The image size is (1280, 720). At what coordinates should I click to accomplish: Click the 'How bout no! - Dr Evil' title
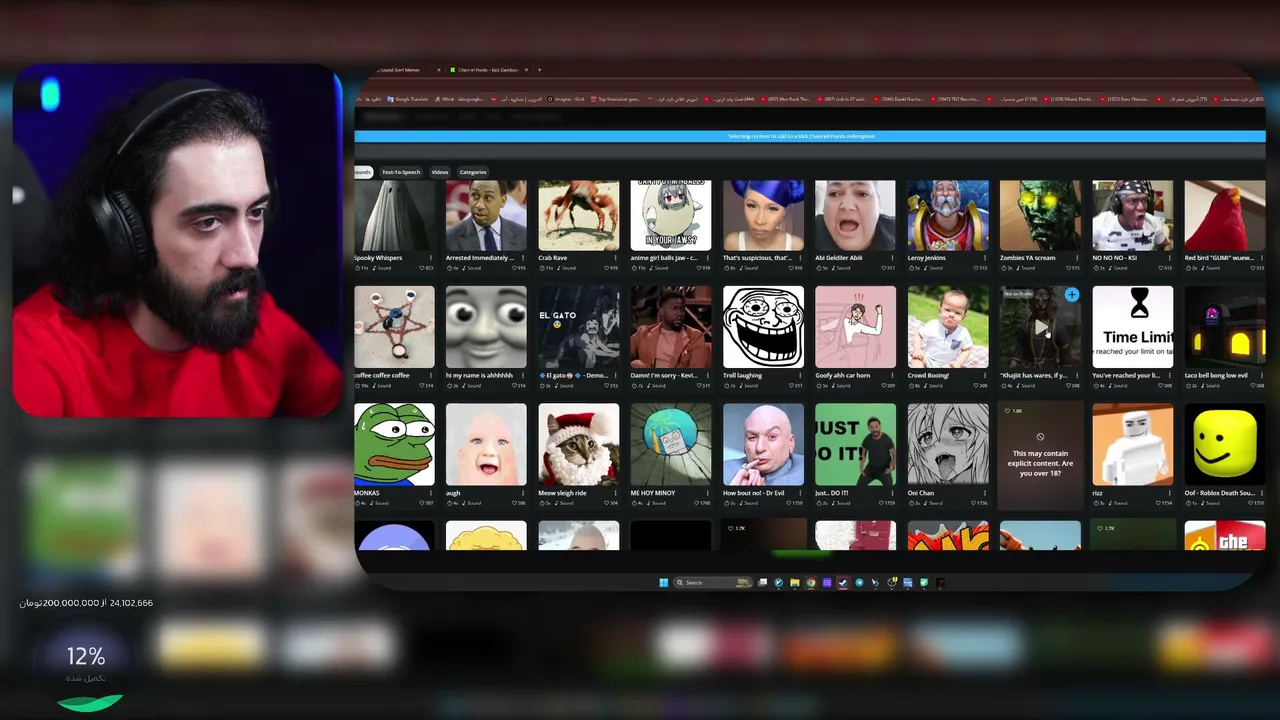[756, 493]
